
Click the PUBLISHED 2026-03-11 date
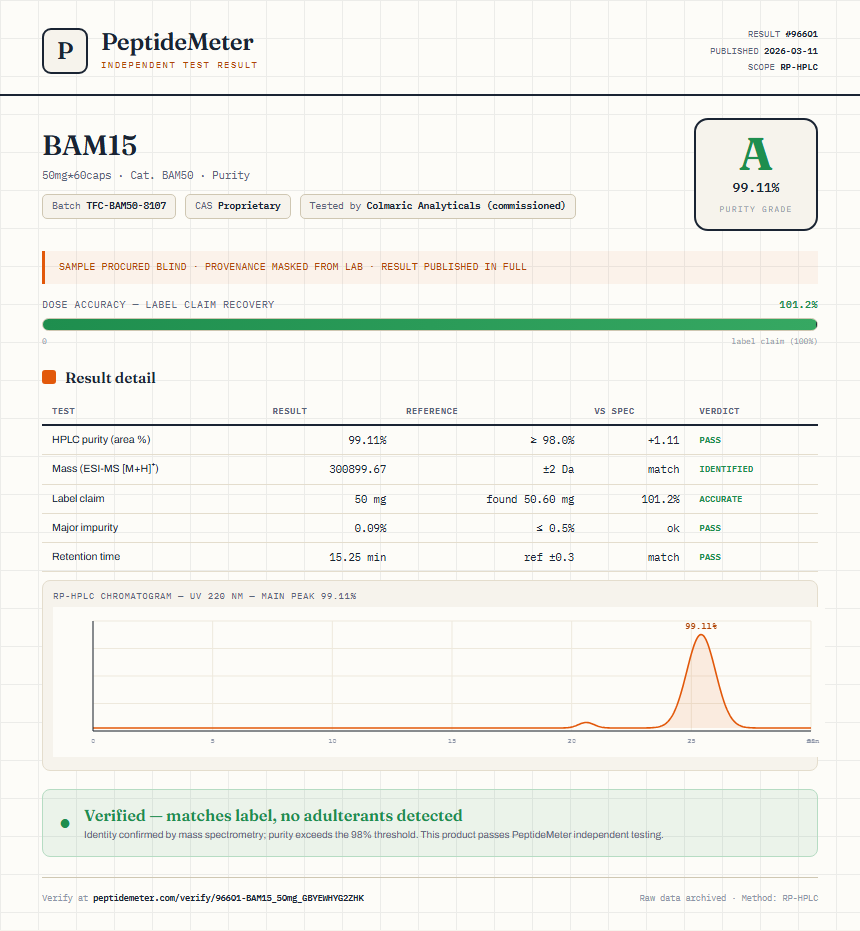[764, 51]
